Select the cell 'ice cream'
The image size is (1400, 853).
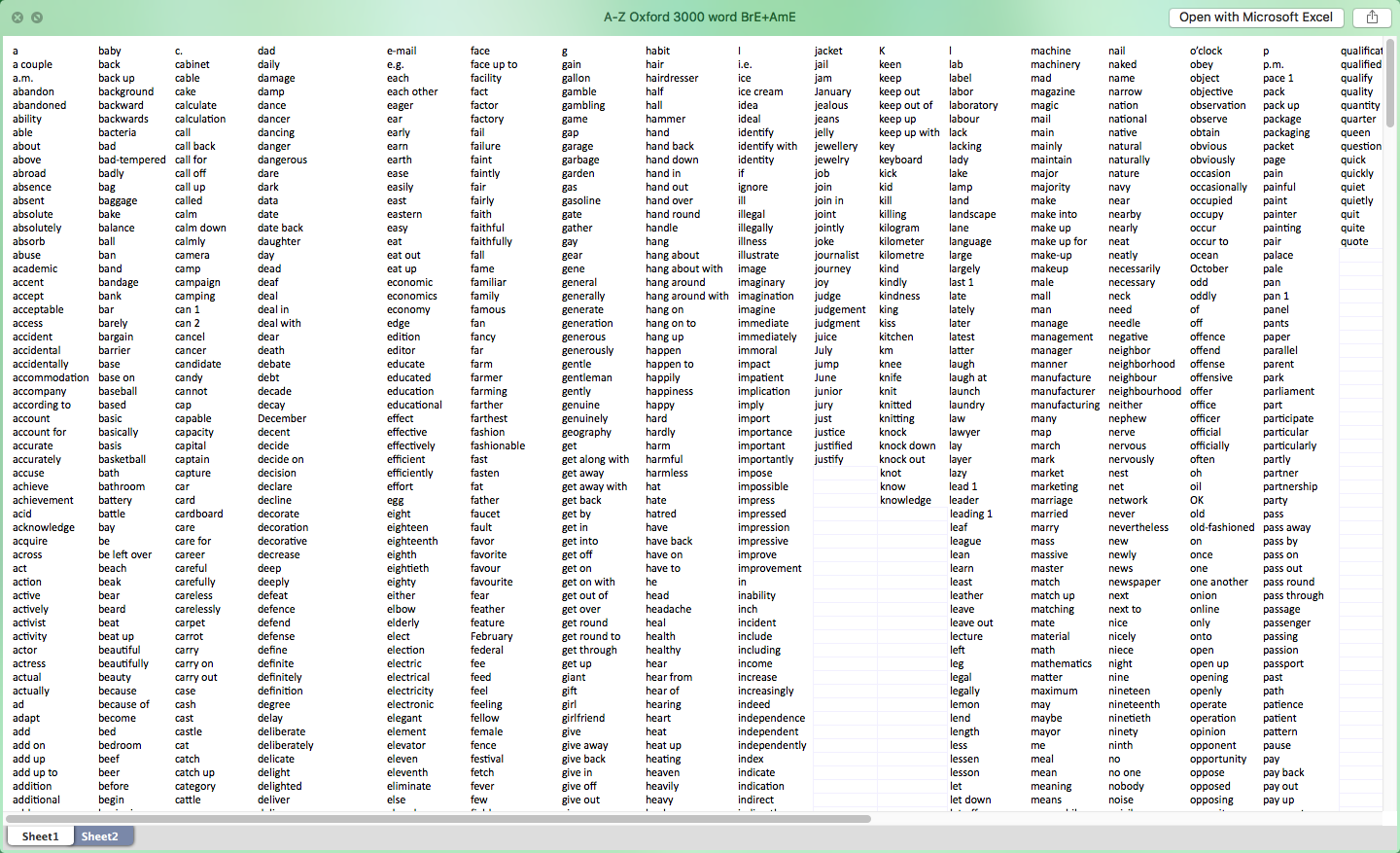click(x=760, y=91)
